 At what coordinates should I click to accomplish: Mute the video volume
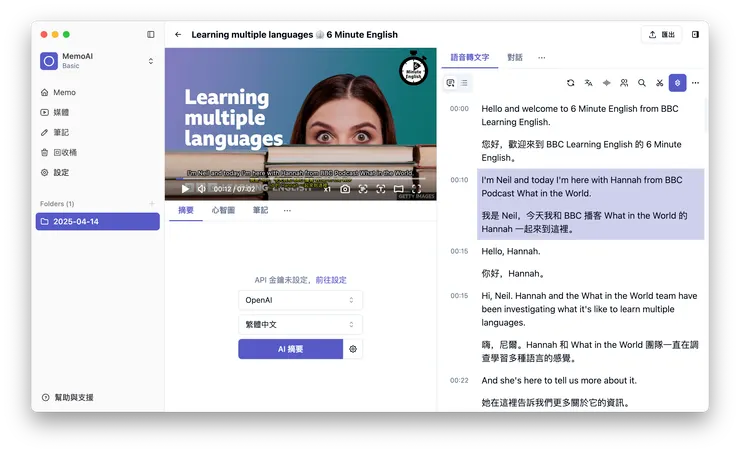[201, 189]
